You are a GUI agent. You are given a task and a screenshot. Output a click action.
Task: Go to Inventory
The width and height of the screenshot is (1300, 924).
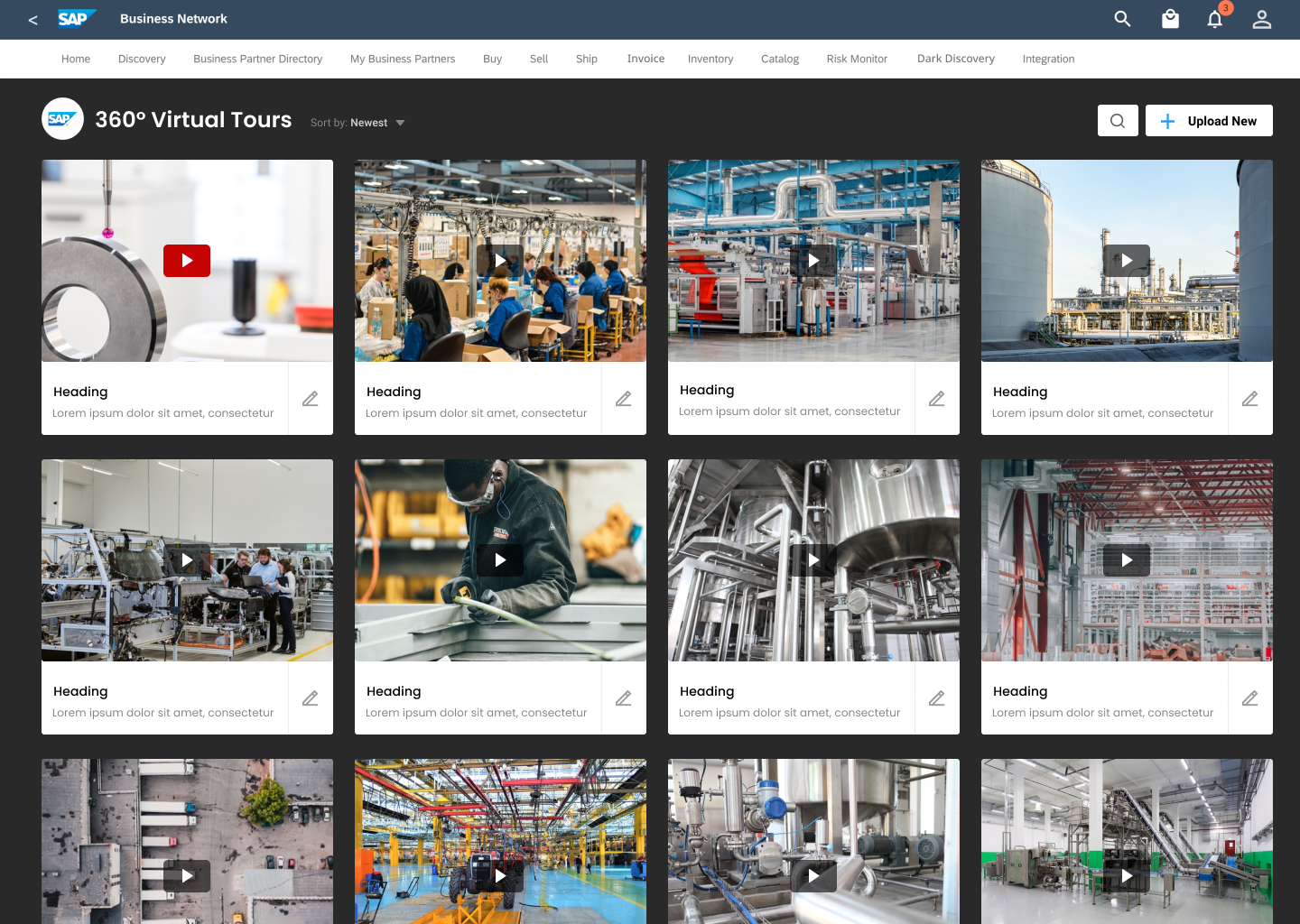click(710, 59)
